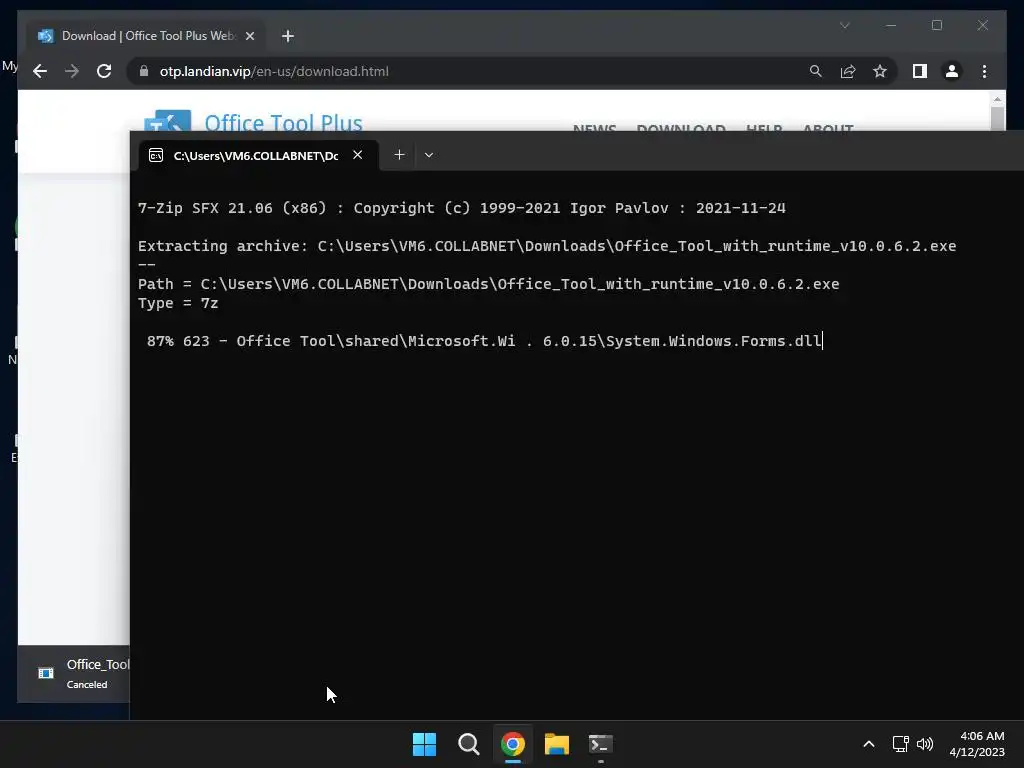Screen dimensions: 1024x768
Task: Select the Download Office Tool Plus tab
Action: coord(146,36)
